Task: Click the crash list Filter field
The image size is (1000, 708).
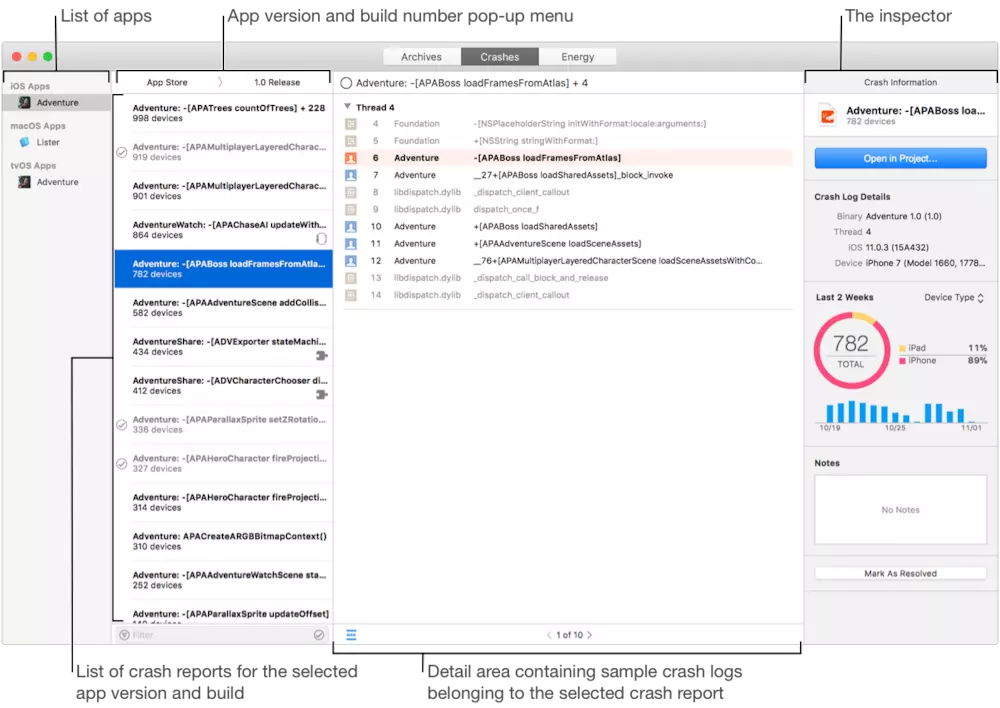Action: tap(221, 635)
